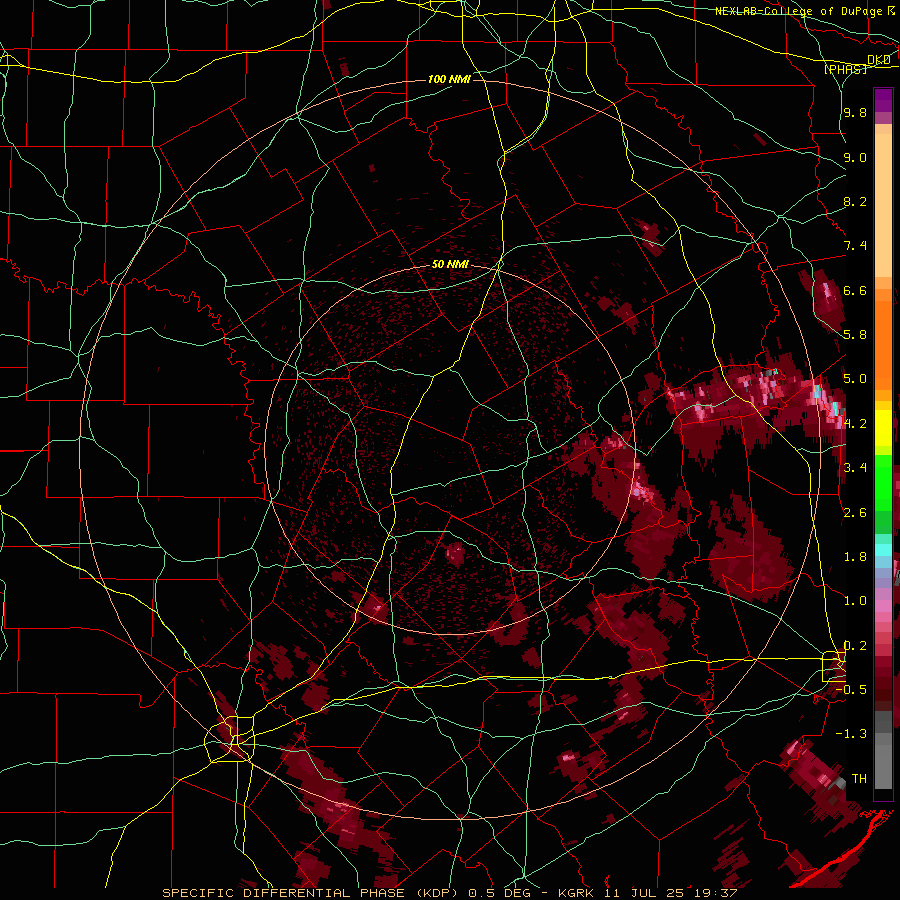This screenshot has width=900, height=900.
Task: Click the 9.0 value on color scale
Action: tap(855, 157)
